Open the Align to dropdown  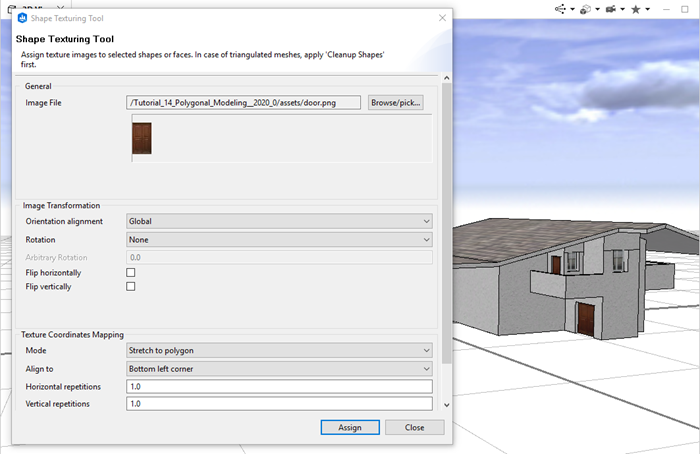(x=279, y=369)
